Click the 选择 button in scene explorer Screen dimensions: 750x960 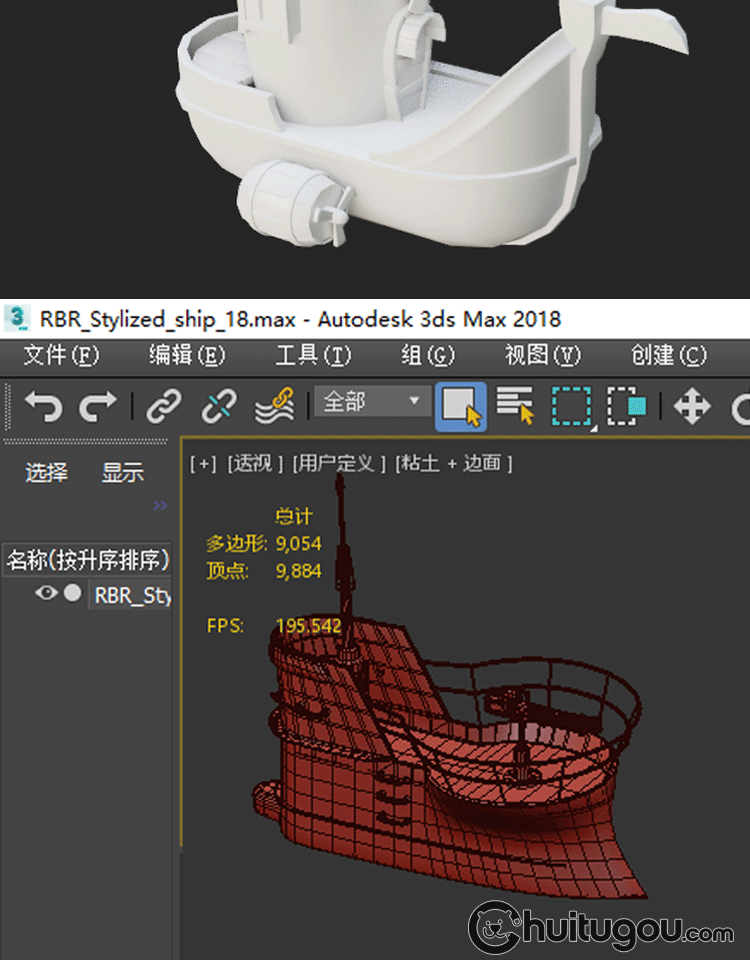pos(47,473)
